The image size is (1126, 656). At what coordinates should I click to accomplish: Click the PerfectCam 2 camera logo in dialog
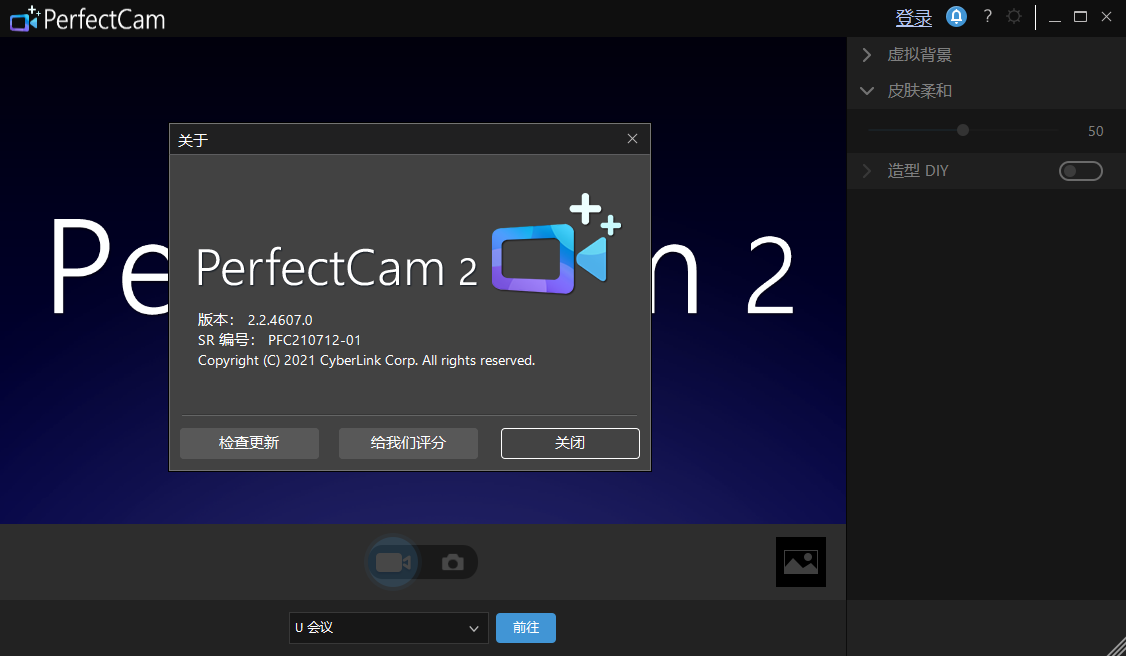click(556, 245)
